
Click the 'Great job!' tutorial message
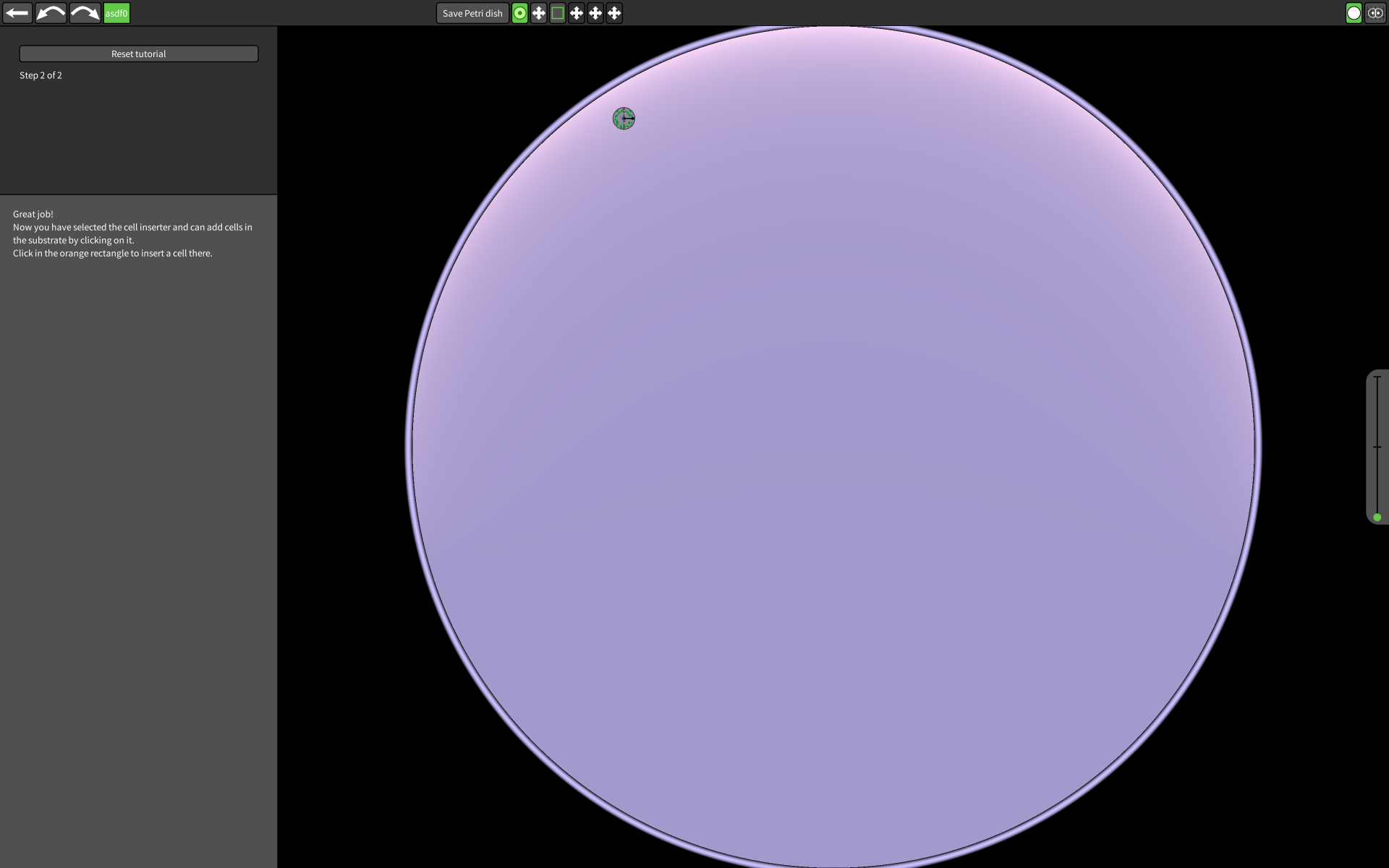[x=33, y=214]
